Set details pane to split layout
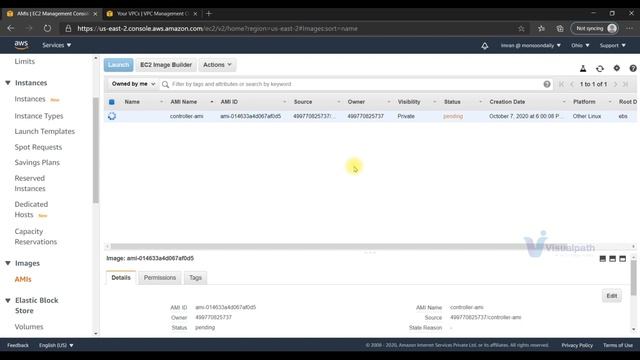 point(612,259)
